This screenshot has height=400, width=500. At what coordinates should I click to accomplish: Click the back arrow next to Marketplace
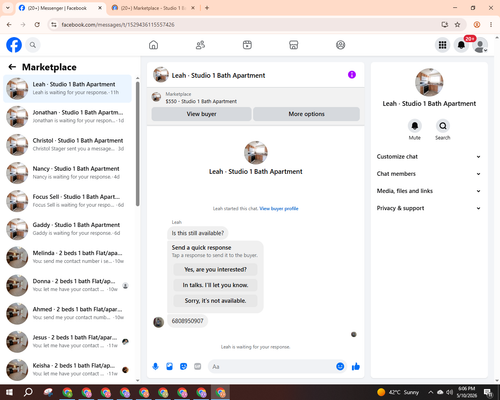[x=12, y=67]
